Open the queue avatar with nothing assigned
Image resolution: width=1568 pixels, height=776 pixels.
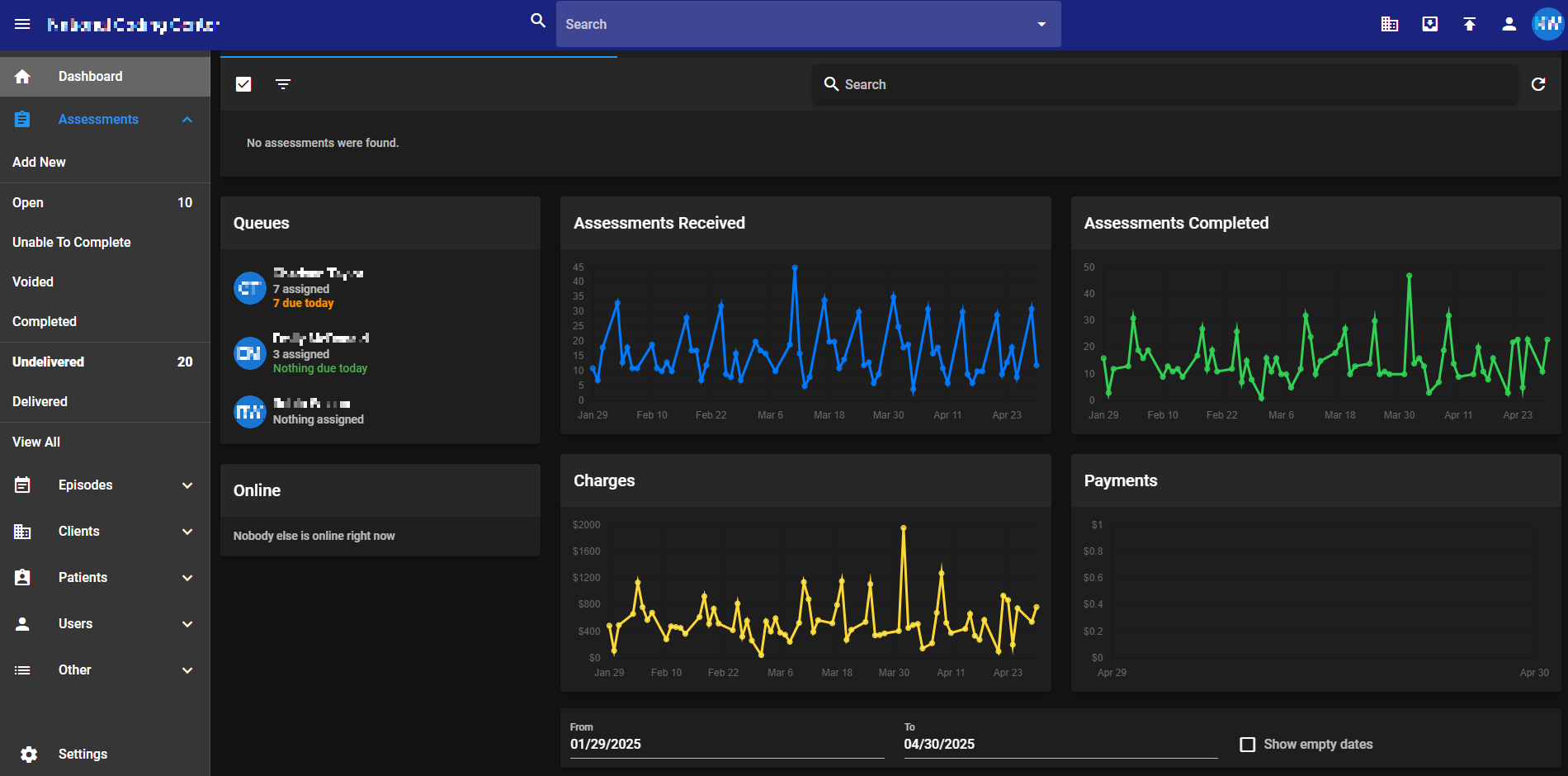(250, 411)
